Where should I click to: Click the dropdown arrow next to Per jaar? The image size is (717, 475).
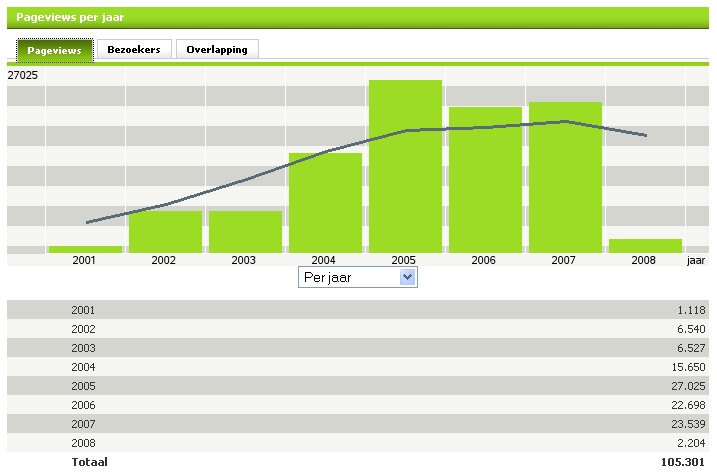[x=407, y=277]
